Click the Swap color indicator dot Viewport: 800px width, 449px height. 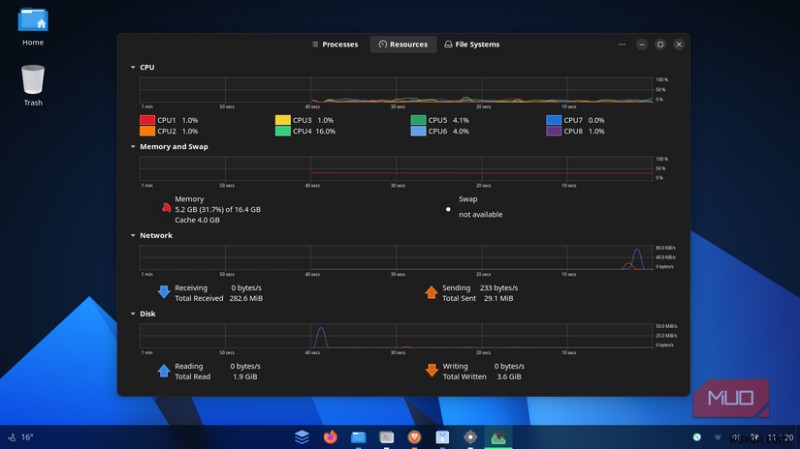(x=448, y=209)
